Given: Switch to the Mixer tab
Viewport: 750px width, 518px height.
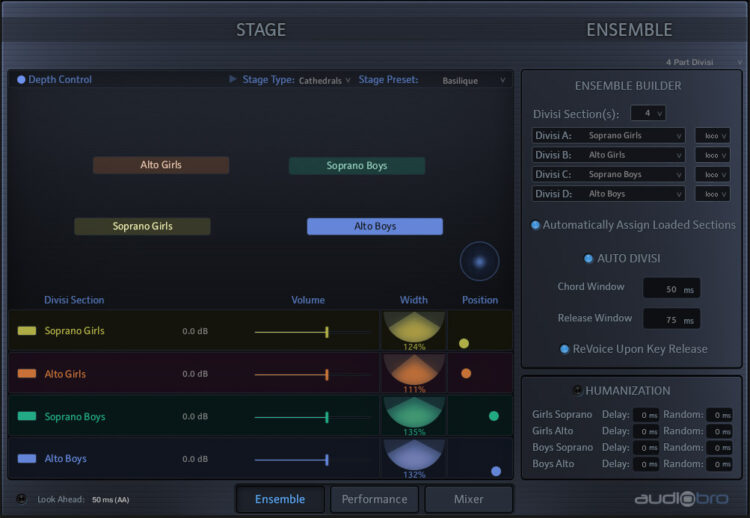Looking at the screenshot, I should (469, 499).
